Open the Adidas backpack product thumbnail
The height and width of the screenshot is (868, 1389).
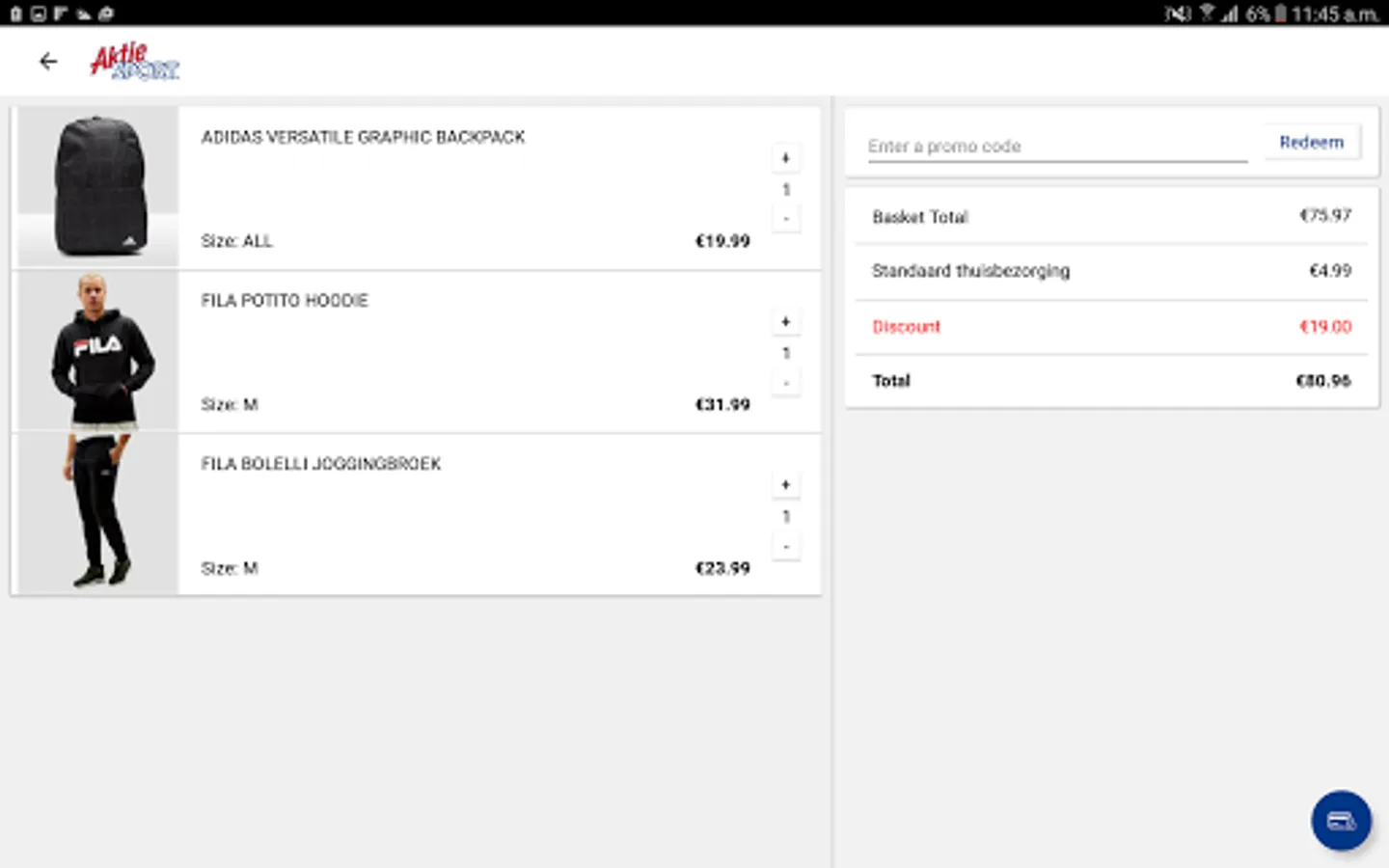pos(98,187)
